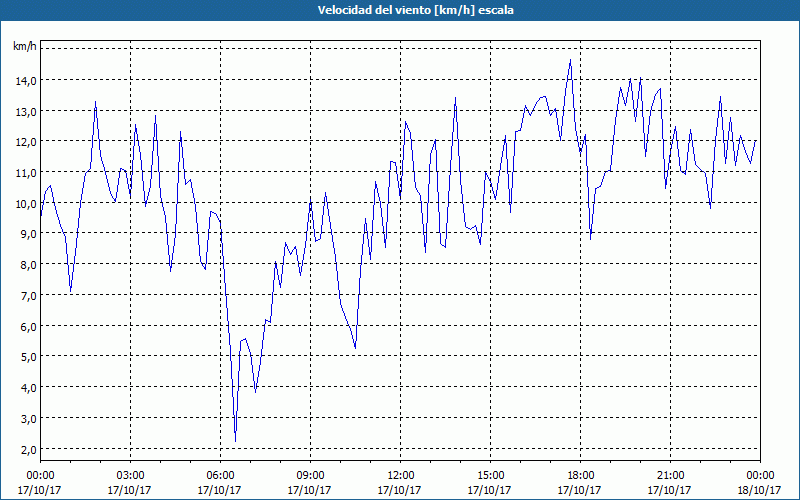800x500 pixels.
Task: Select the 4,0 y-axis label
Action: point(28,388)
